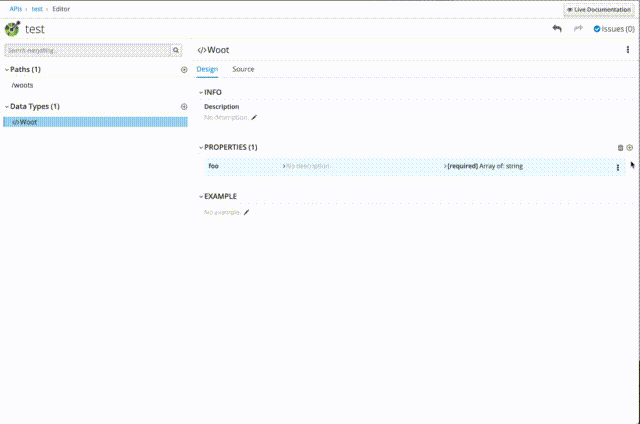640x424 pixels.
Task: Click the search magnifier icon
Action: (x=176, y=50)
